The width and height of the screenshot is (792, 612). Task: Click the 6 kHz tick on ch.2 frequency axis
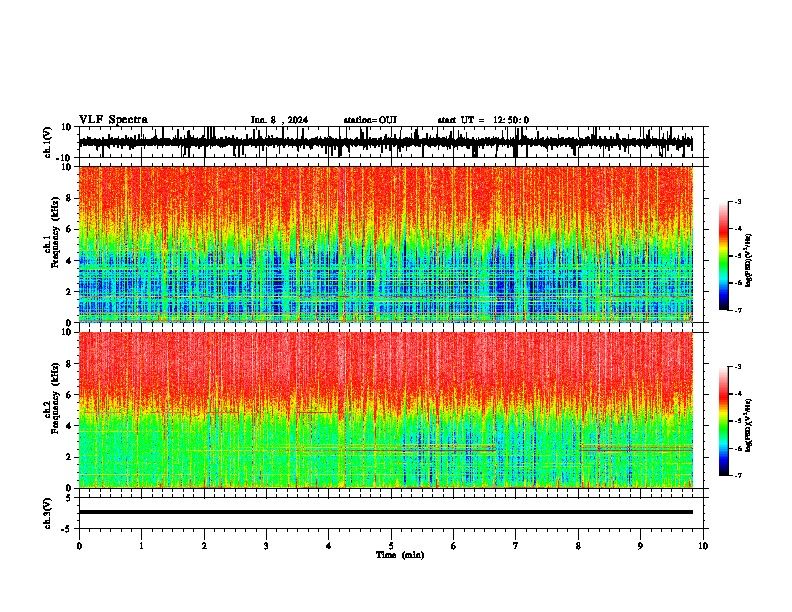tap(69, 394)
